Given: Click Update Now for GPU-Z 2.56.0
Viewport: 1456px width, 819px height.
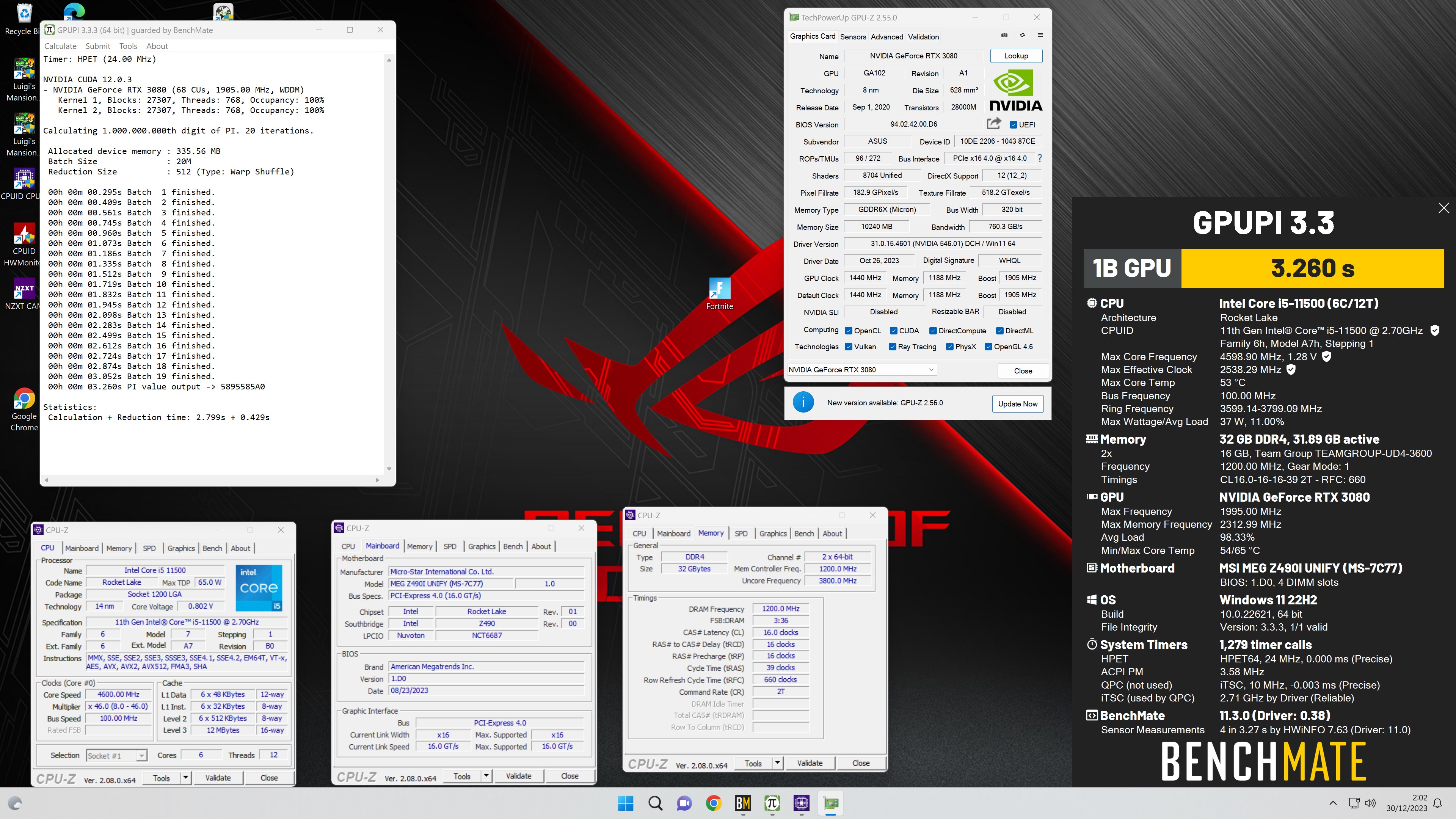Looking at the screenshot, I should [x=1017, y=403].
